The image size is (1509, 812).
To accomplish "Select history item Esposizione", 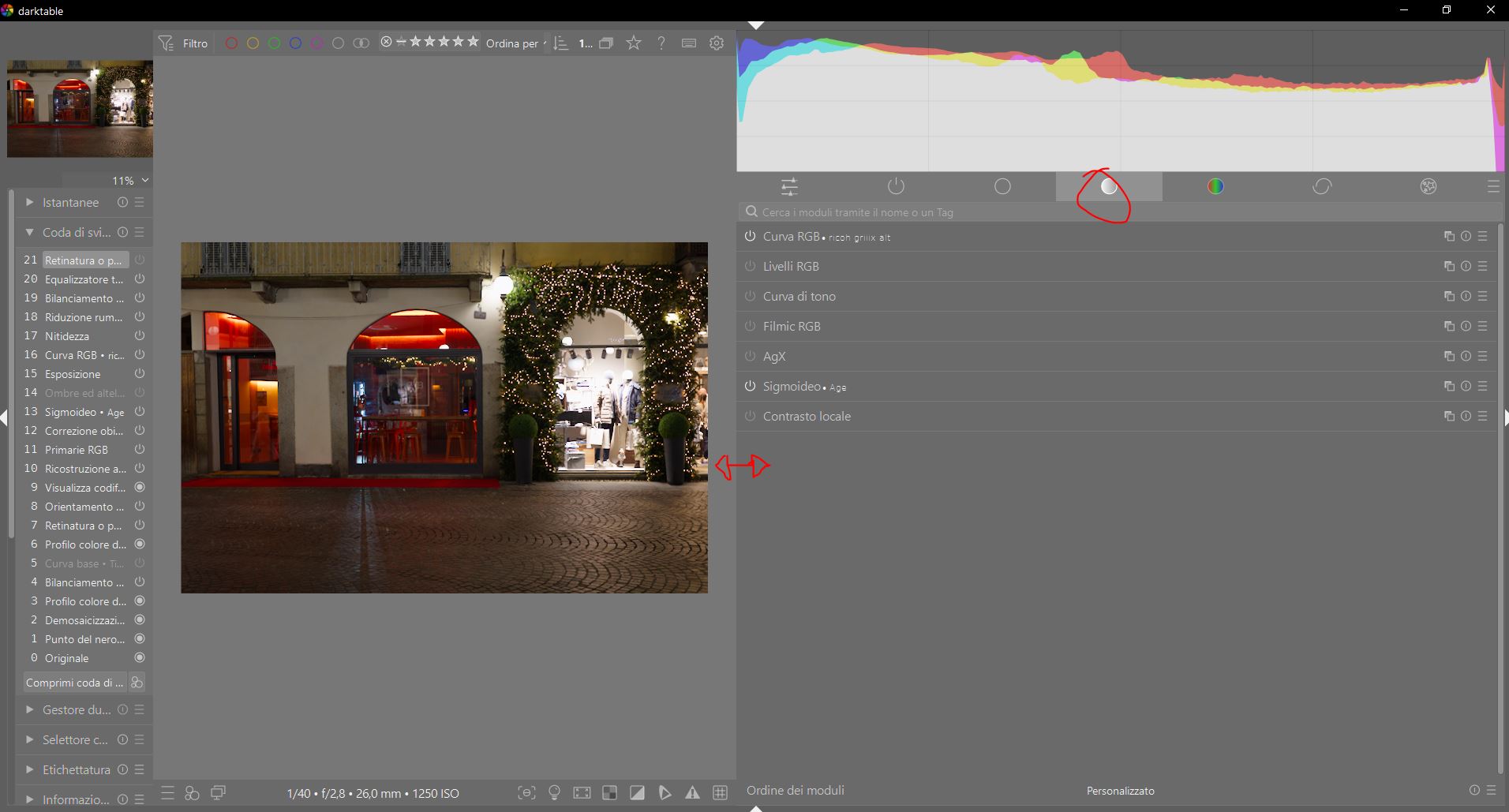I will [x=73, y=374].
